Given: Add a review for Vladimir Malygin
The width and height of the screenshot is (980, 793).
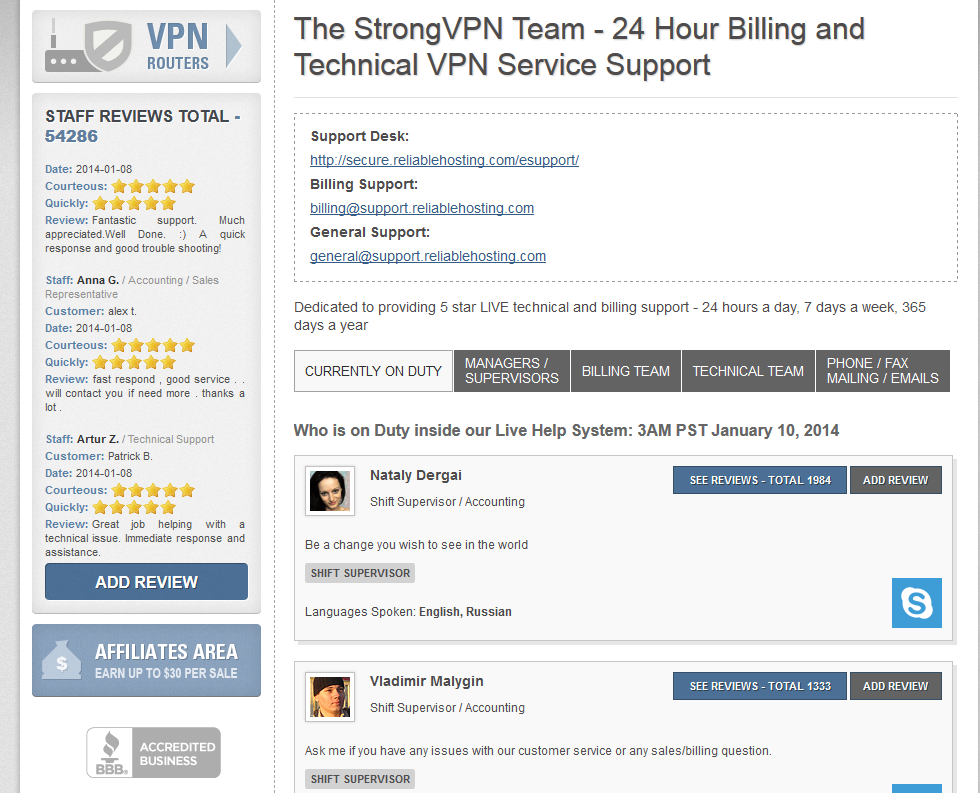Looking at the screenshot, I should pyautogui.click(x=896, y=686).
